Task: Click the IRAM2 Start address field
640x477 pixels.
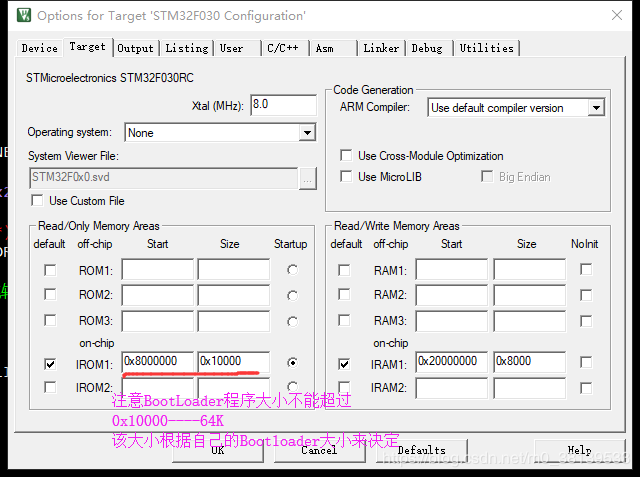Action: 452,388
